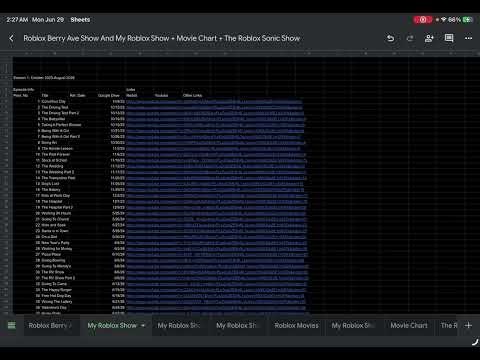The image size is (480, 360).
Task: Open the link in The Babysitter row
Action: click(x=216, y=119)
